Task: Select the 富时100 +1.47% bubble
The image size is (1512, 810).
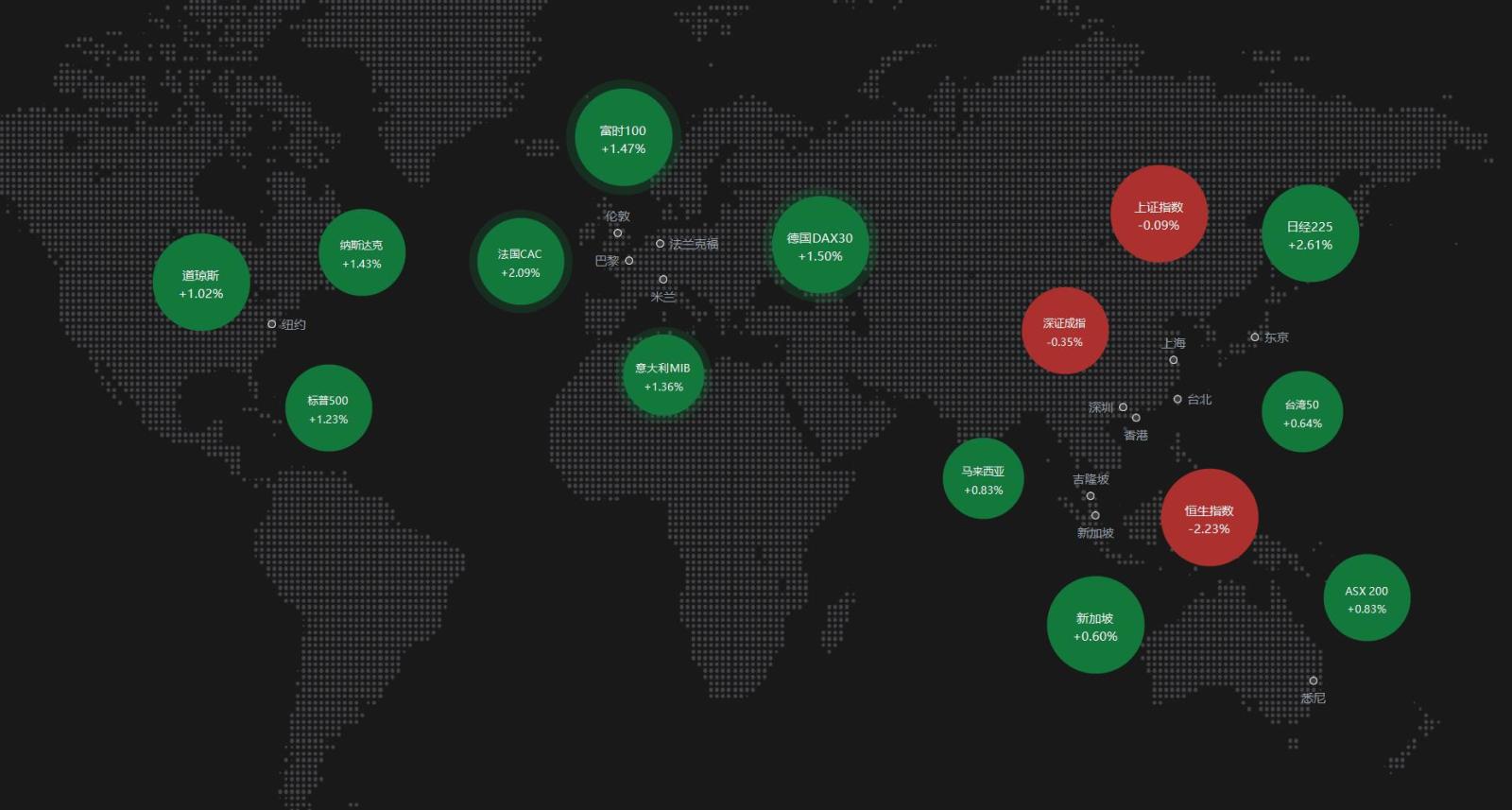Action: [624, 138]
